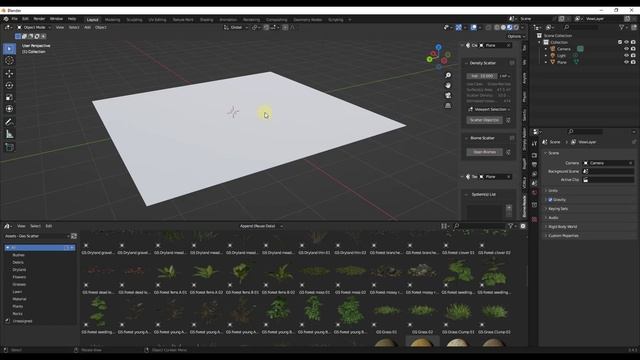Switch to UV Editing workspace tab

point(157,20)
